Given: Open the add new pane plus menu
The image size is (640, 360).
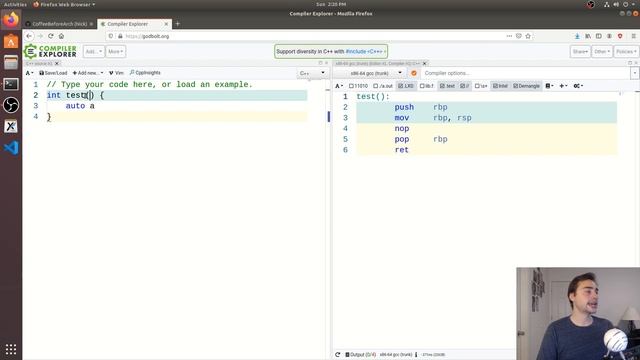Looking at the screenshot, I should pos(563,86).
